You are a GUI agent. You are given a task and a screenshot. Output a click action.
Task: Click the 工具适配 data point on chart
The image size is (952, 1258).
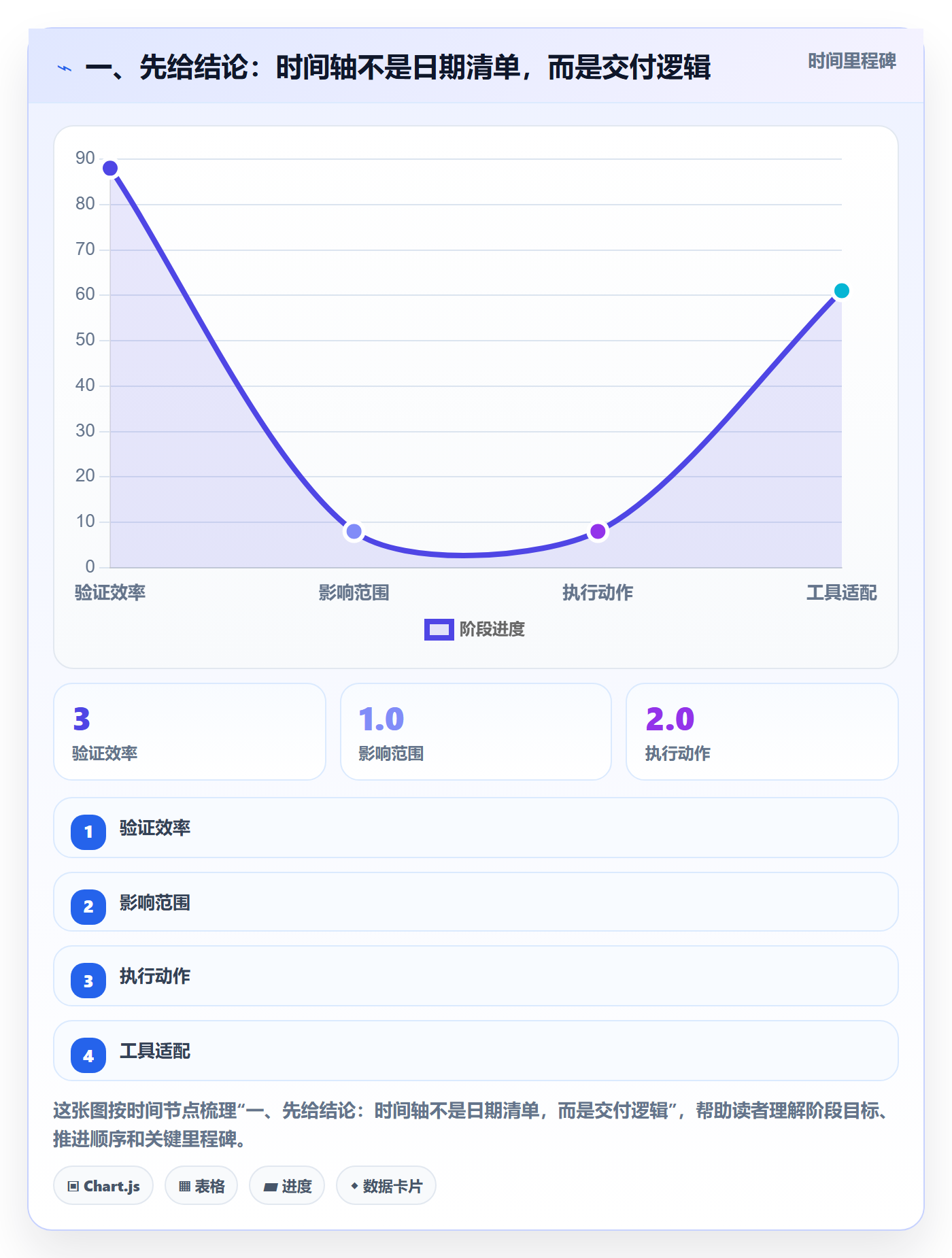[841, 291]
